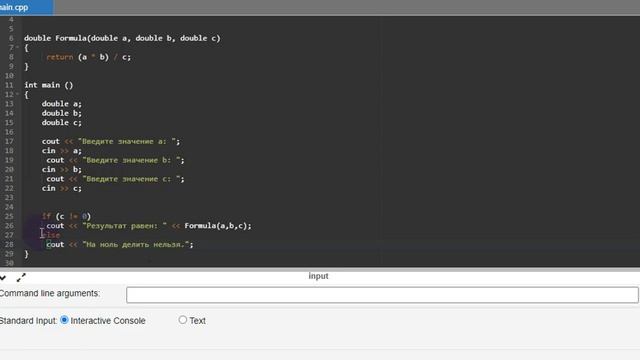Click the 'double b;' declaration line
The width and height of the screenshot is (640, 360).
click(x=62, y=113)
